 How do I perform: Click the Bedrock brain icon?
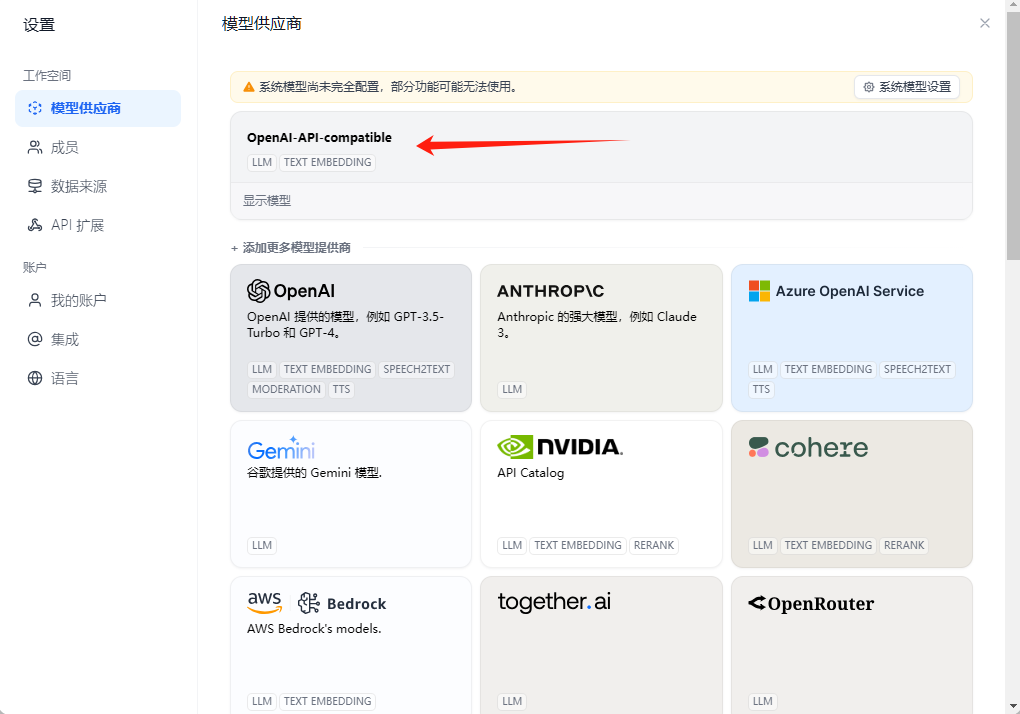[x=309, y=603]
